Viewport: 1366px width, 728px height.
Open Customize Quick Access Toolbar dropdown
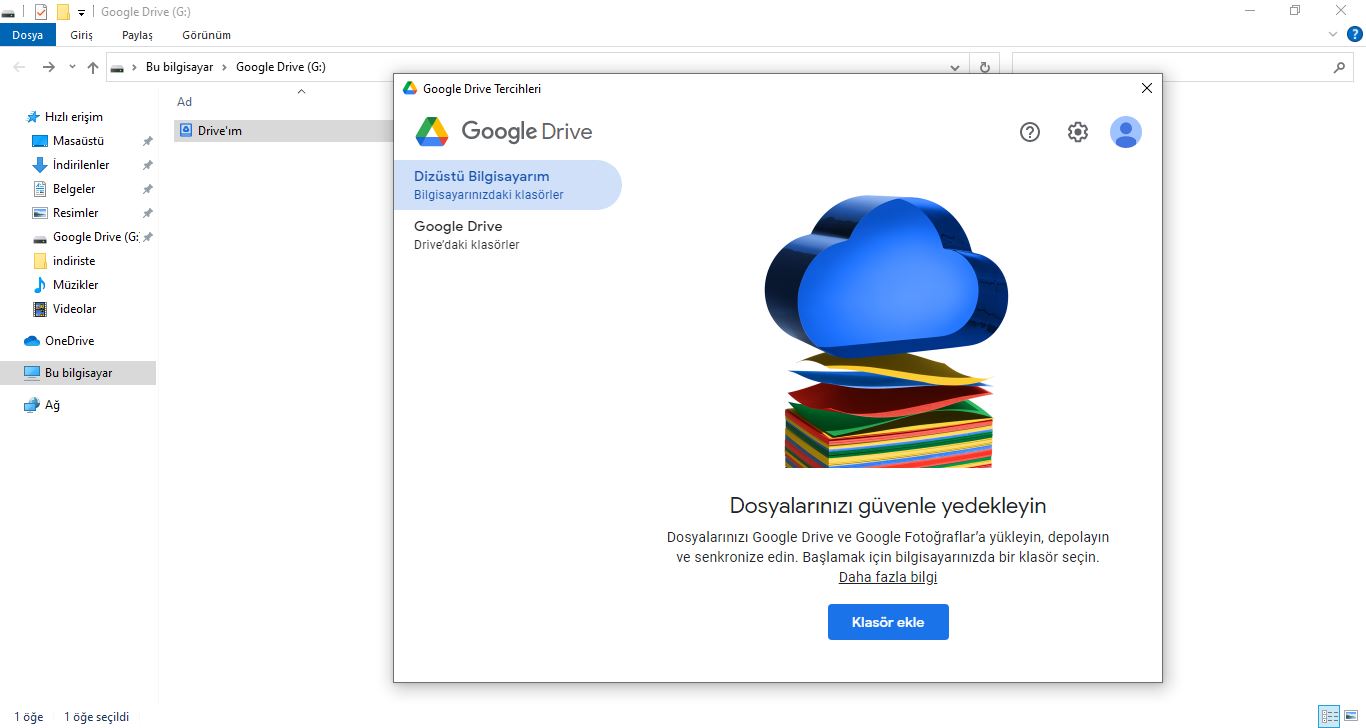(81, 12)
